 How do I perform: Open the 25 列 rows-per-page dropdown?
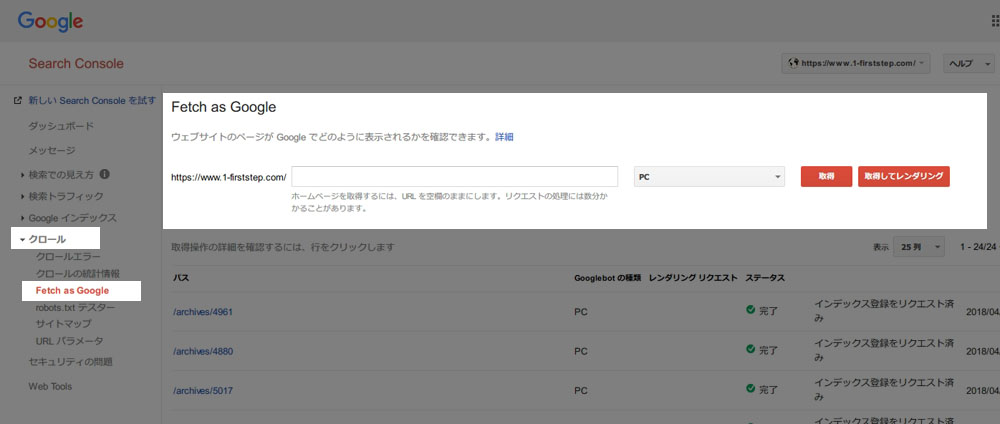pyautogui.click(x=919, y=247)
